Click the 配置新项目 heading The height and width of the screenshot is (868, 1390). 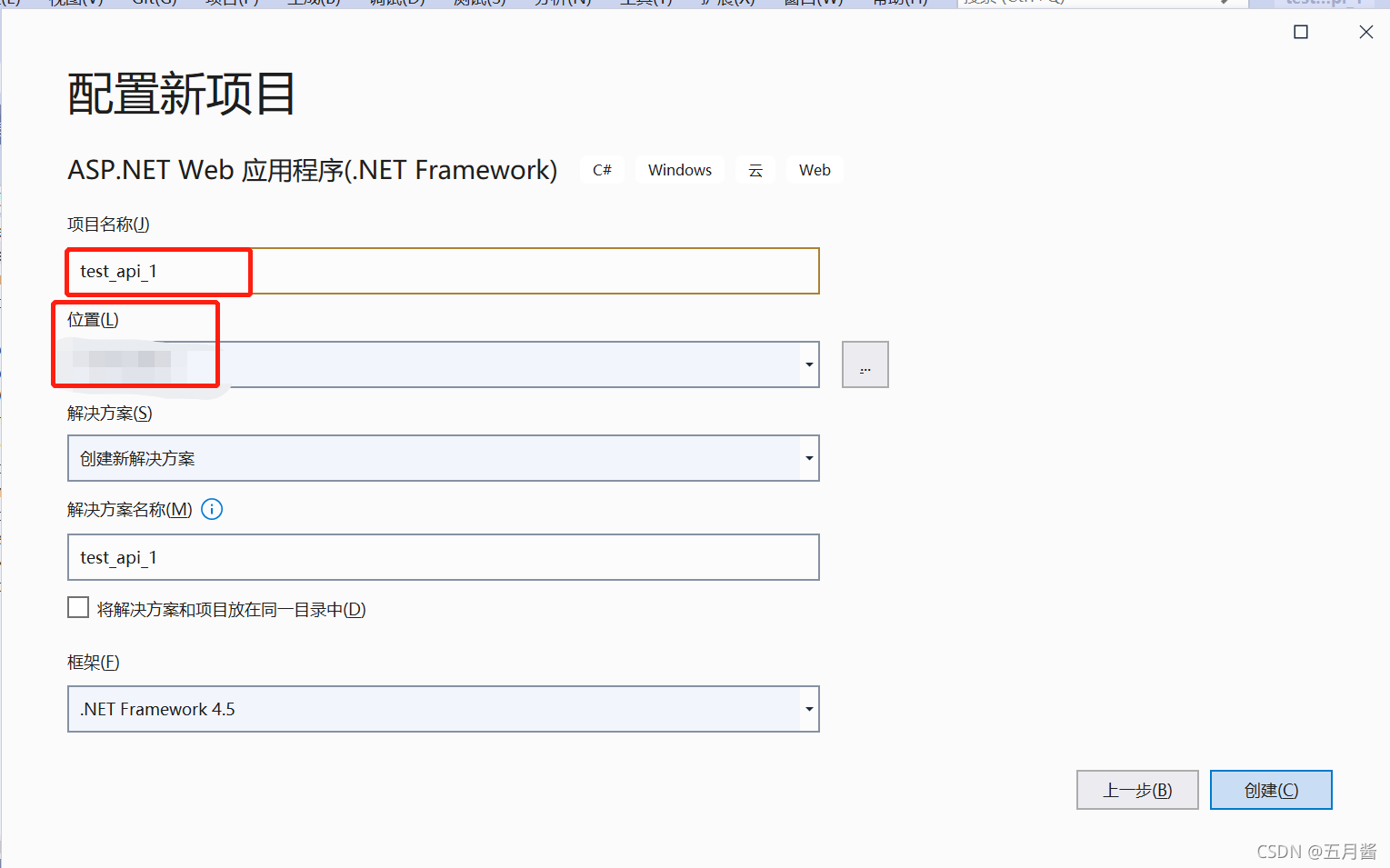(x=182, y=94)
